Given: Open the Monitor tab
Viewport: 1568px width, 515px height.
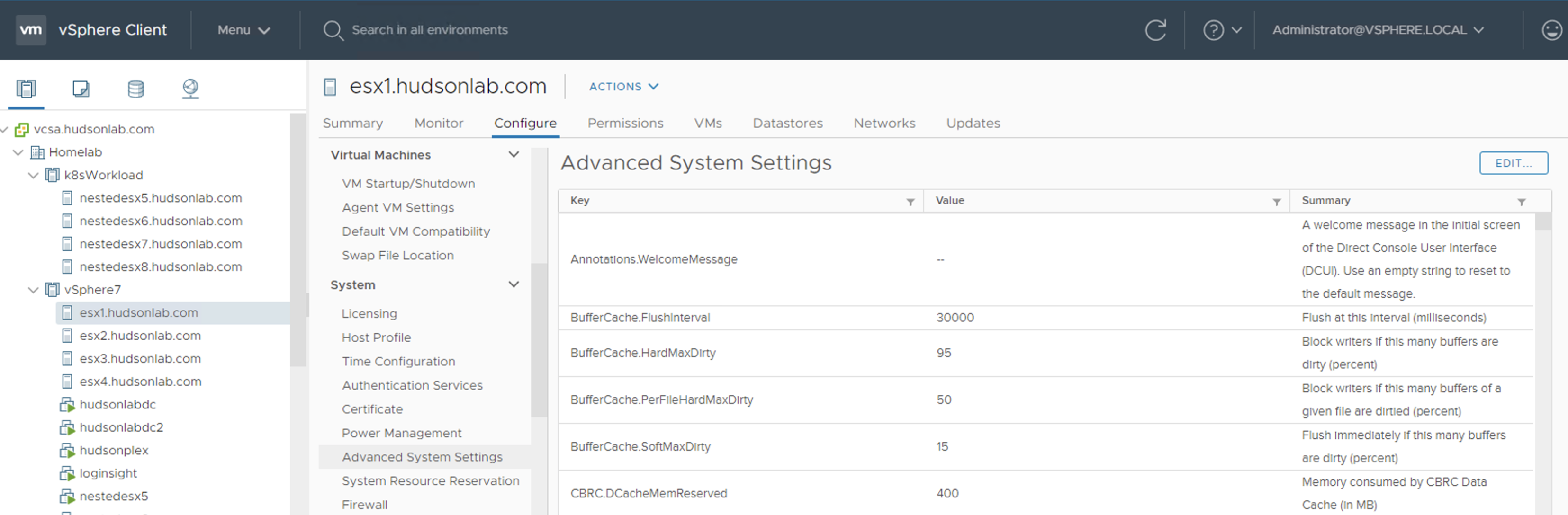Looking at the screenshot, I should tap(439, 124).
